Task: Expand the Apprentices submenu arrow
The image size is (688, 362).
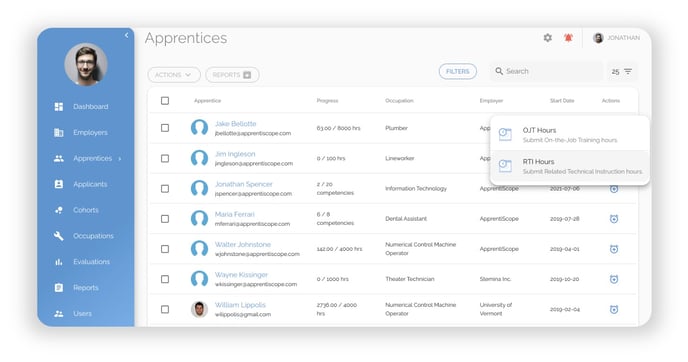Action: [x=120, y=159]
